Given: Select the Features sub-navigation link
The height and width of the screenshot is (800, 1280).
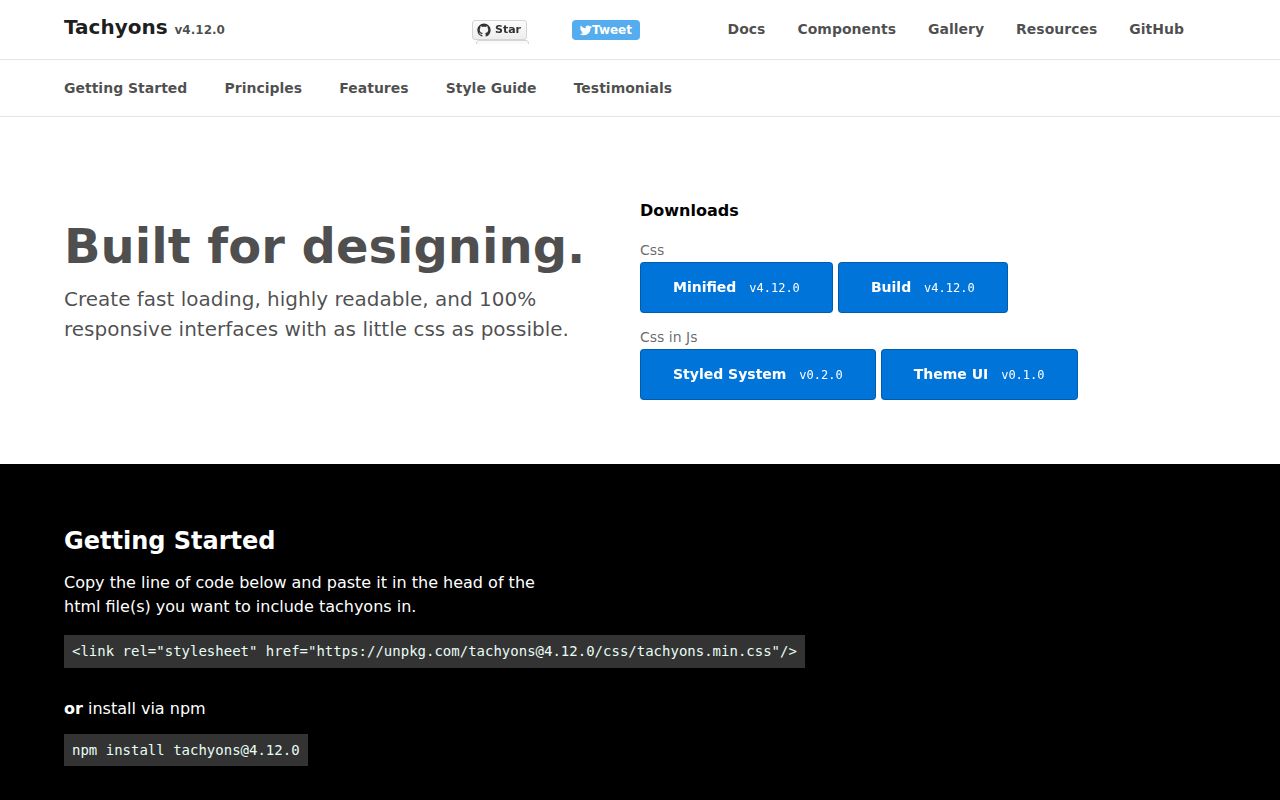Looking at the screenshot, I should tap(374, 88).
